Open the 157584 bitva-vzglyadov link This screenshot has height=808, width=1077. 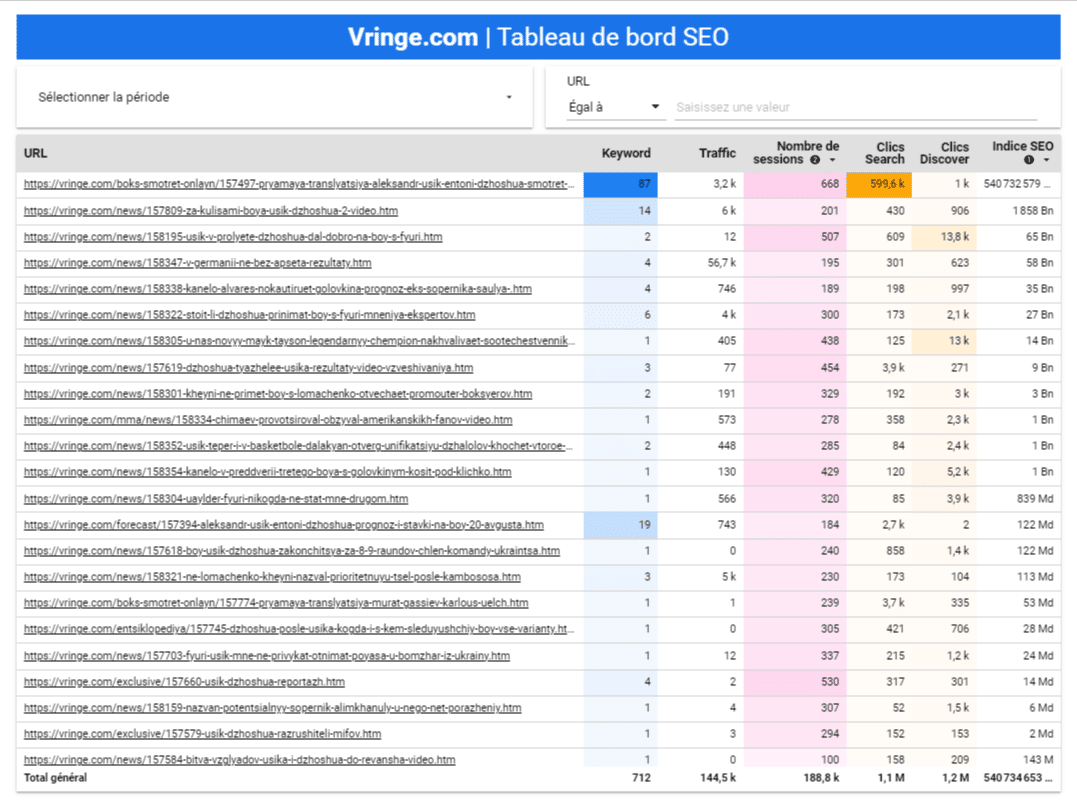(x=239, y=761)
